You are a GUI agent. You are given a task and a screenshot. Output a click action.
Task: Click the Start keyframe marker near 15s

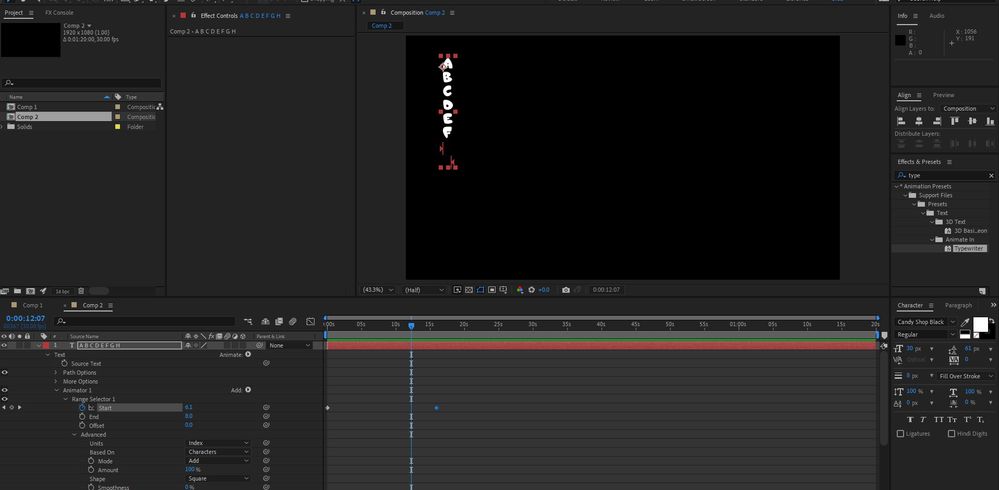point(436,408)
